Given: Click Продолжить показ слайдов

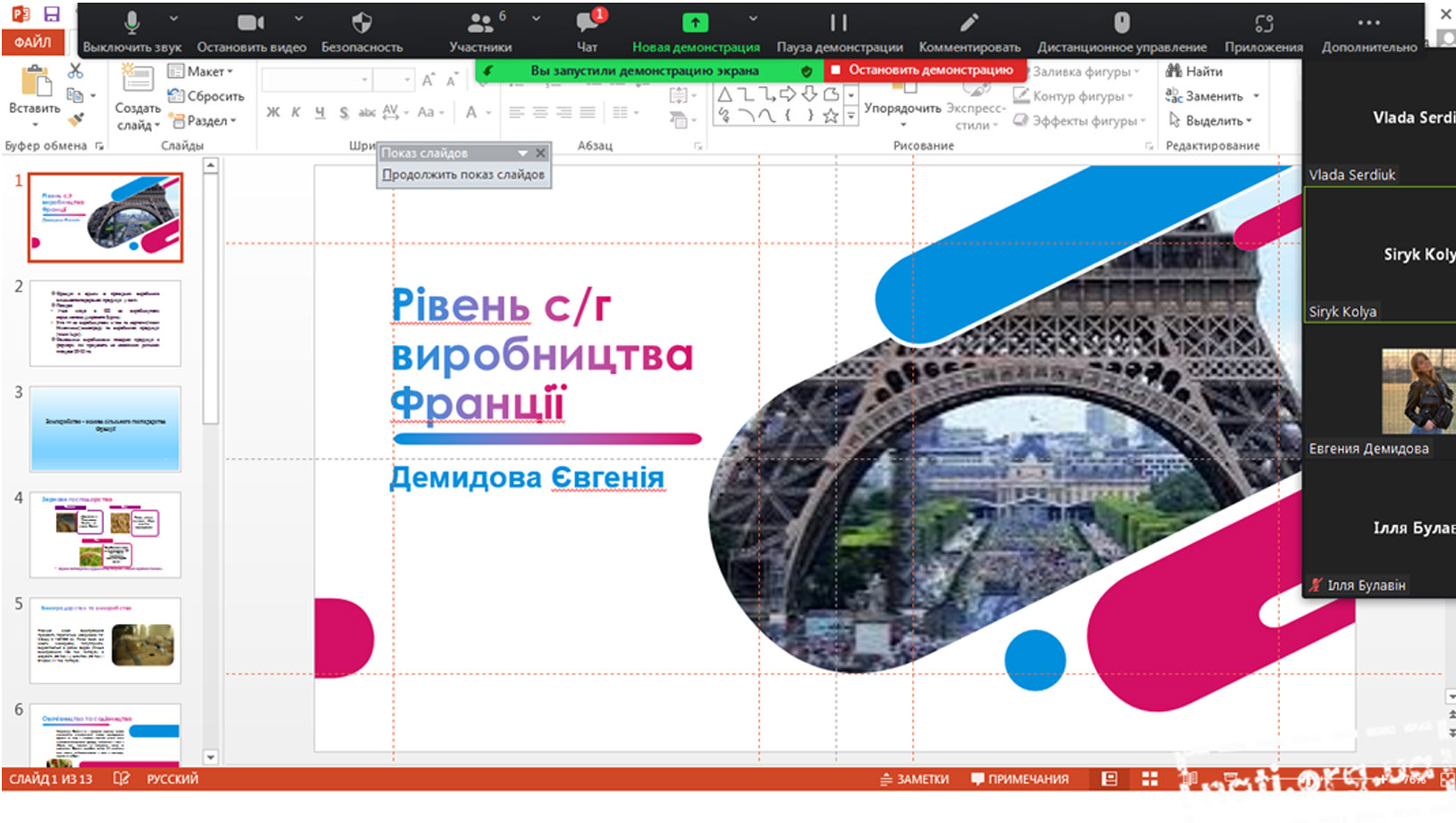Looking at the screenshot, I should (x=463, y=174).
